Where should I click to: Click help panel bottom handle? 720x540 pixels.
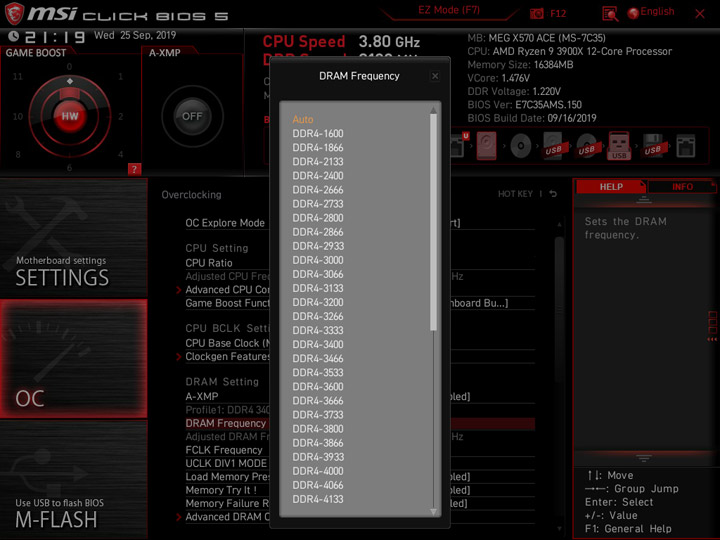643,458
